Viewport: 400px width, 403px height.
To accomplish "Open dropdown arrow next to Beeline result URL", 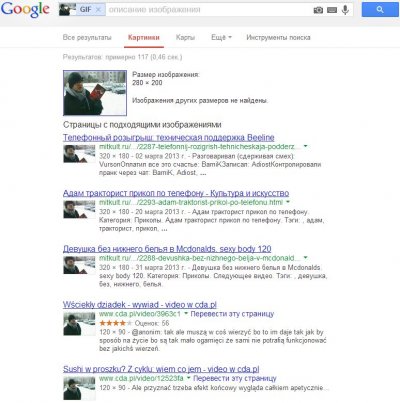I will (305, 146).
